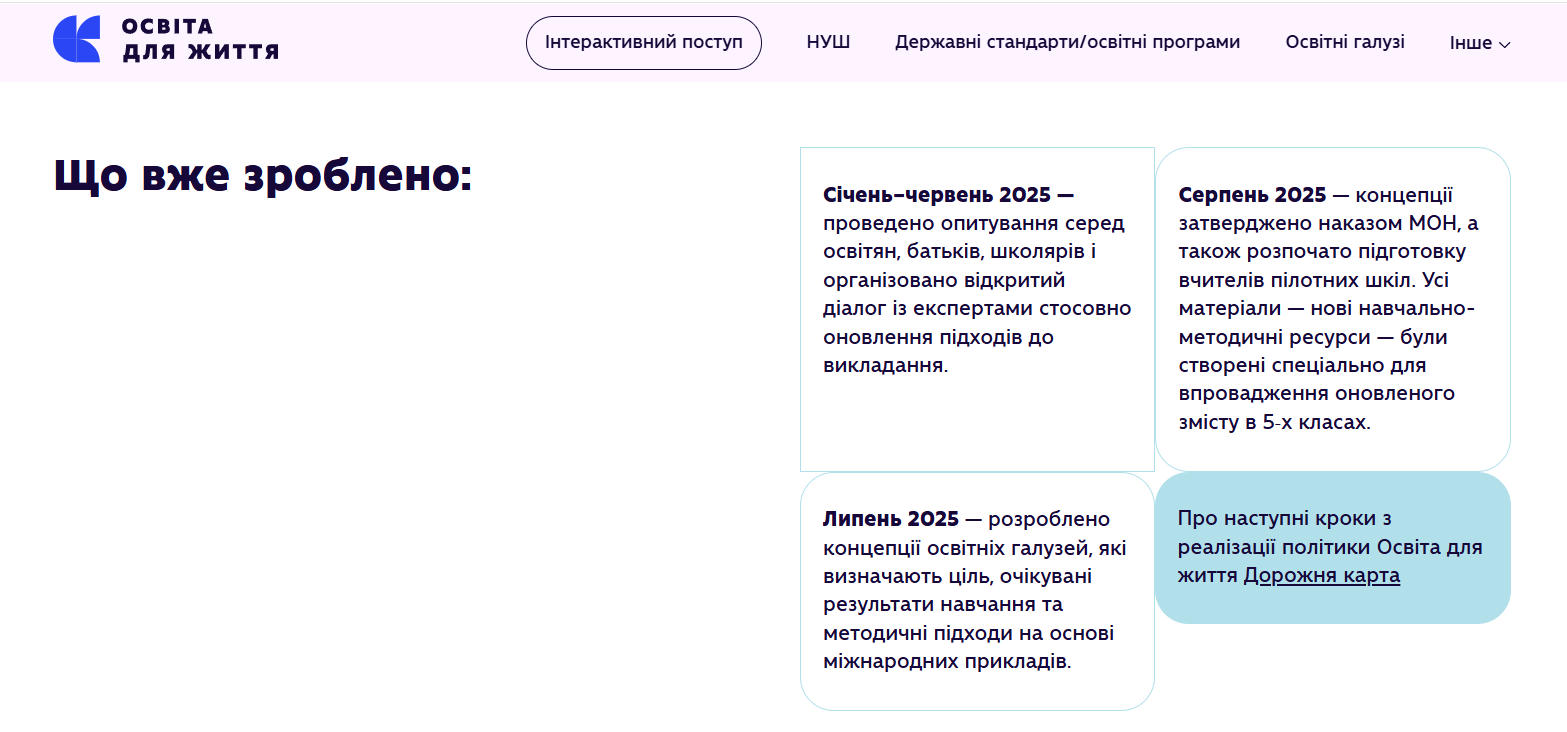This screenshot has width=1567, height=732.
Task: Select Освітні галузі in the navigation
Action: click(1344, 43)
